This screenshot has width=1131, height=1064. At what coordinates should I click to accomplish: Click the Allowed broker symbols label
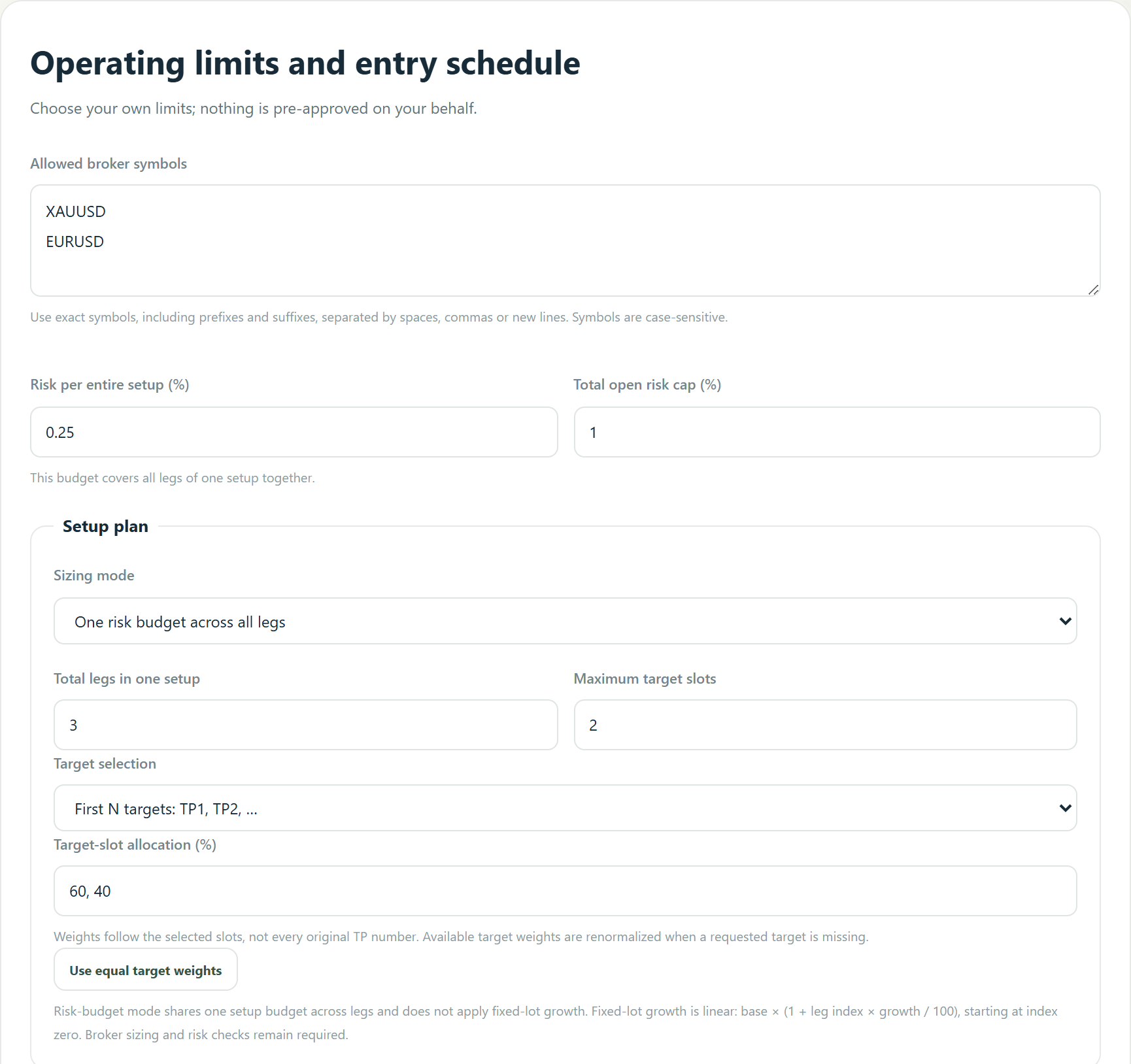109,163
